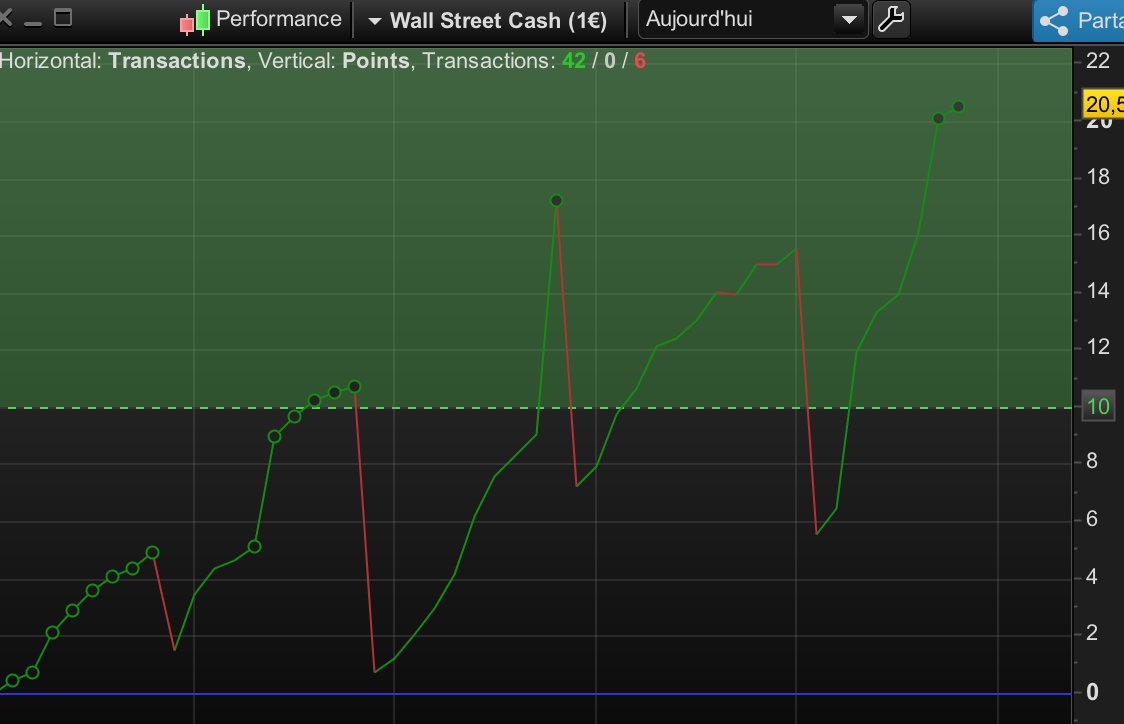Maximize the performance window
The height and width of the screenshot is (724, 1124).
[x=63, y=17]
